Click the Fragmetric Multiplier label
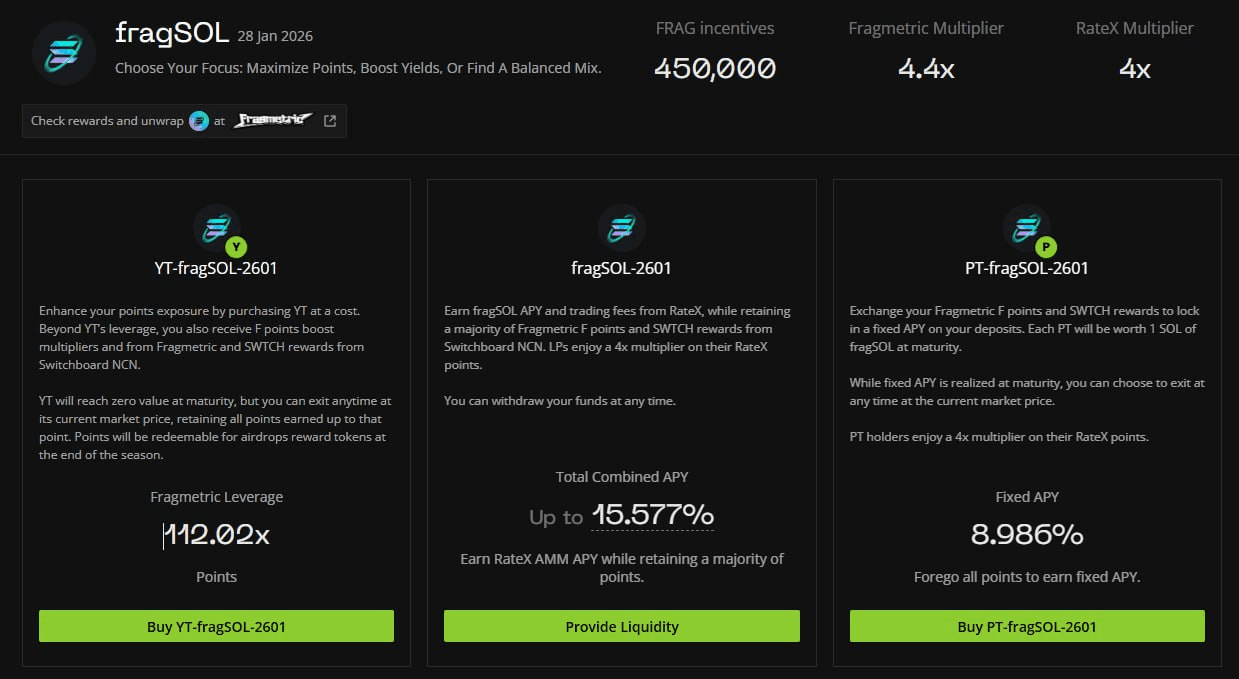The width and height of the screenshot is (1239, 679). pos(926,28)
